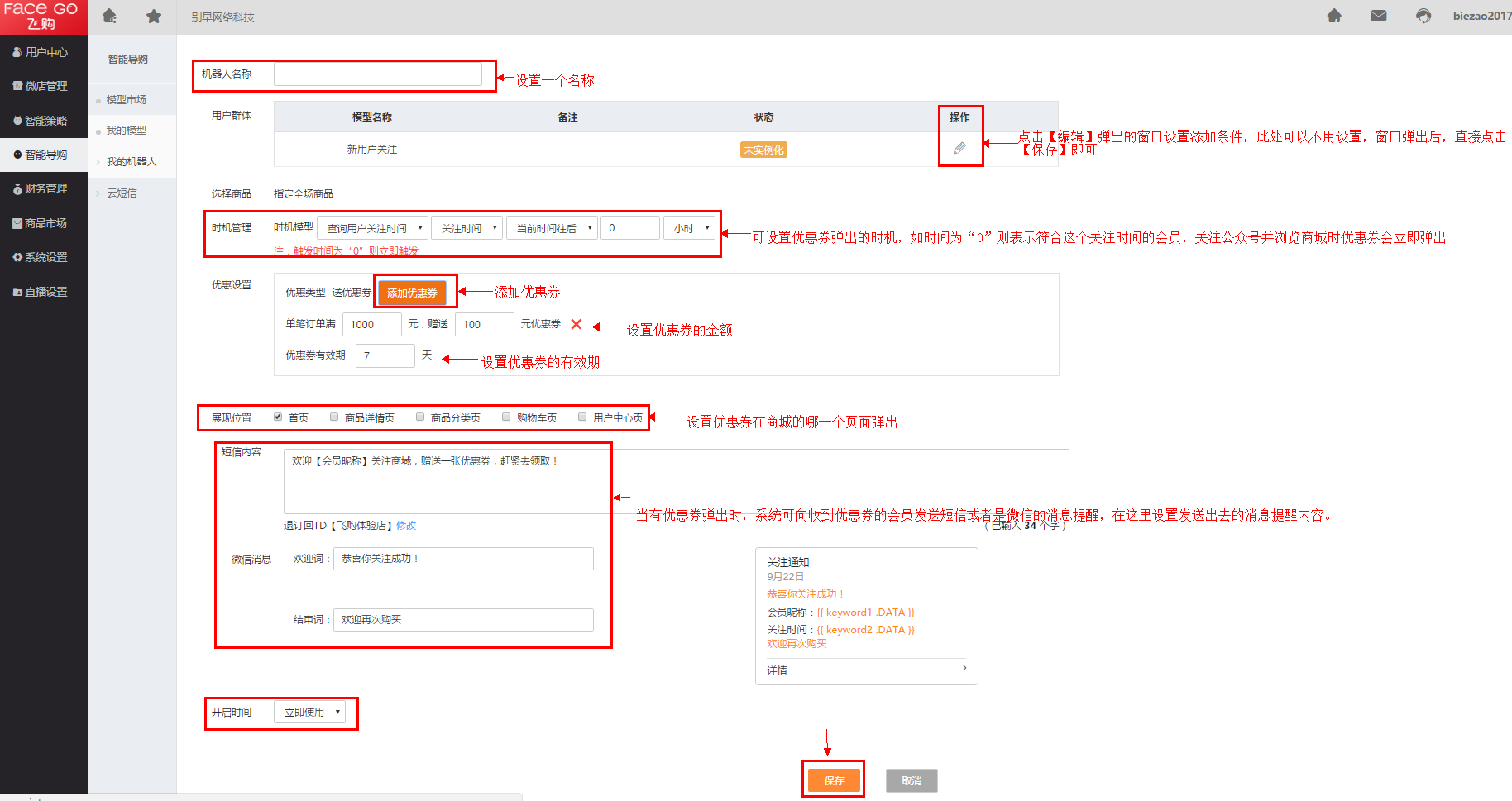Uncheck the 首页 display position checkbox
The width and height of the screenshot is (1512, 801).
pos(278,417)
